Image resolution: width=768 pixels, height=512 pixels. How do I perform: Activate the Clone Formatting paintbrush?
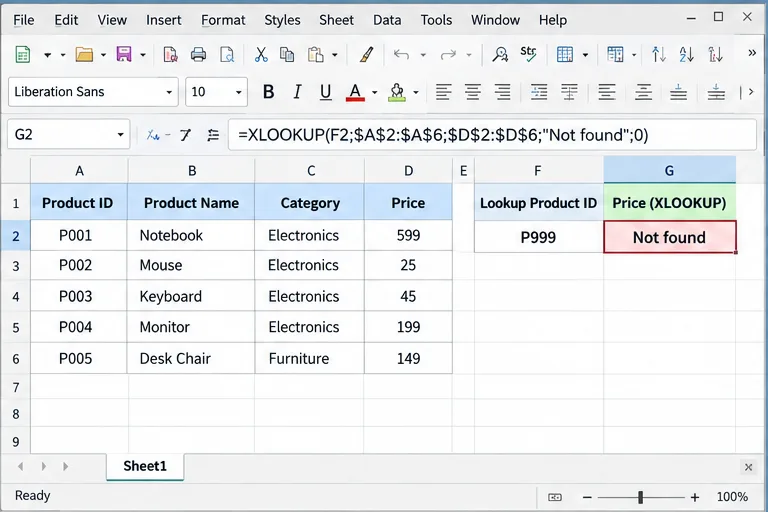pyautogui.click(x=366, y=54)
